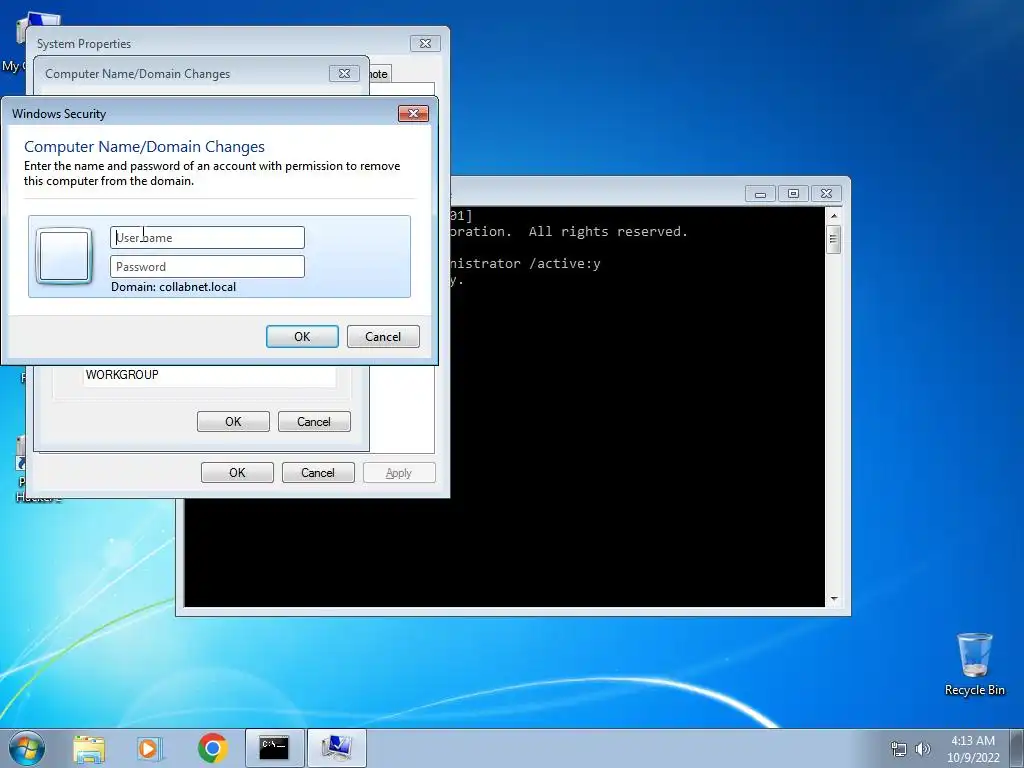
Task: Click the Show desktop button at taskbar edge
Action: [1017, 748]
